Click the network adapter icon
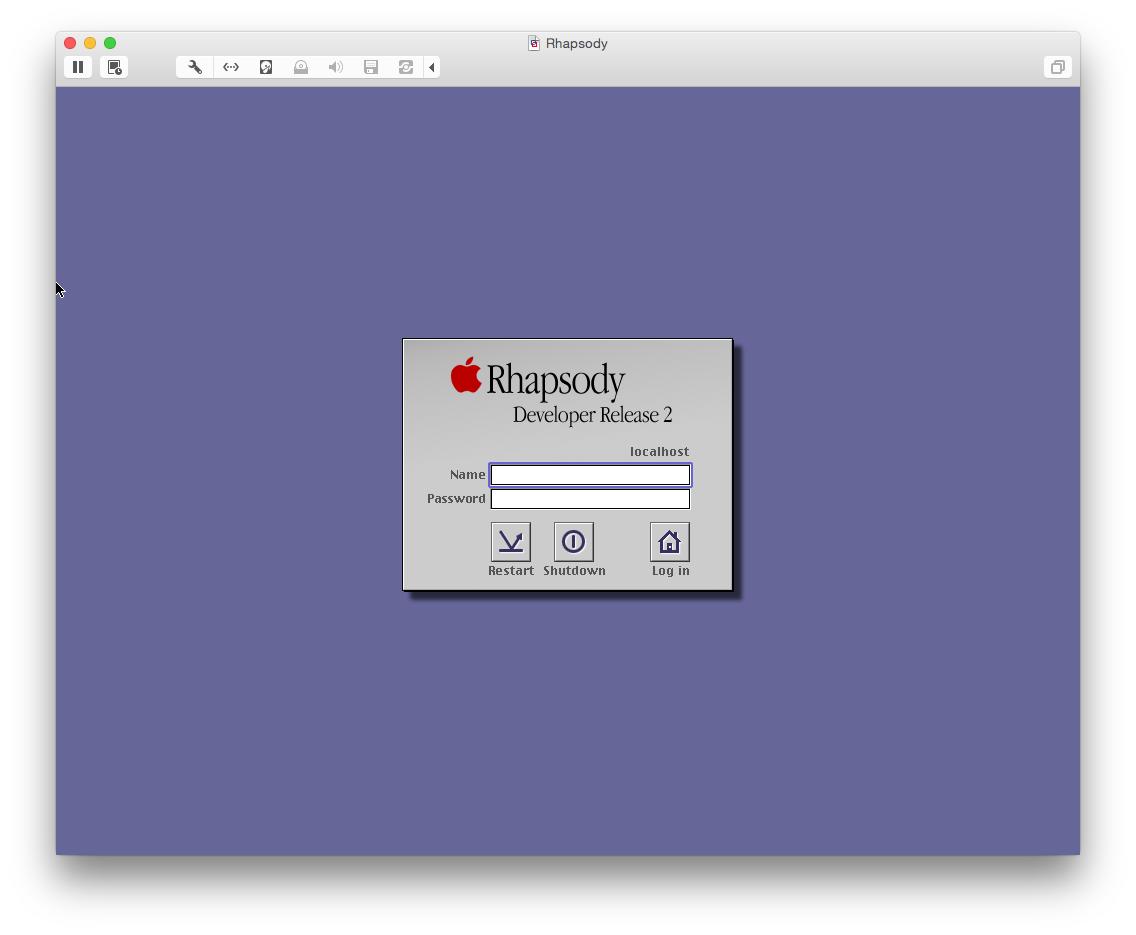 click(x=230, y=67)
